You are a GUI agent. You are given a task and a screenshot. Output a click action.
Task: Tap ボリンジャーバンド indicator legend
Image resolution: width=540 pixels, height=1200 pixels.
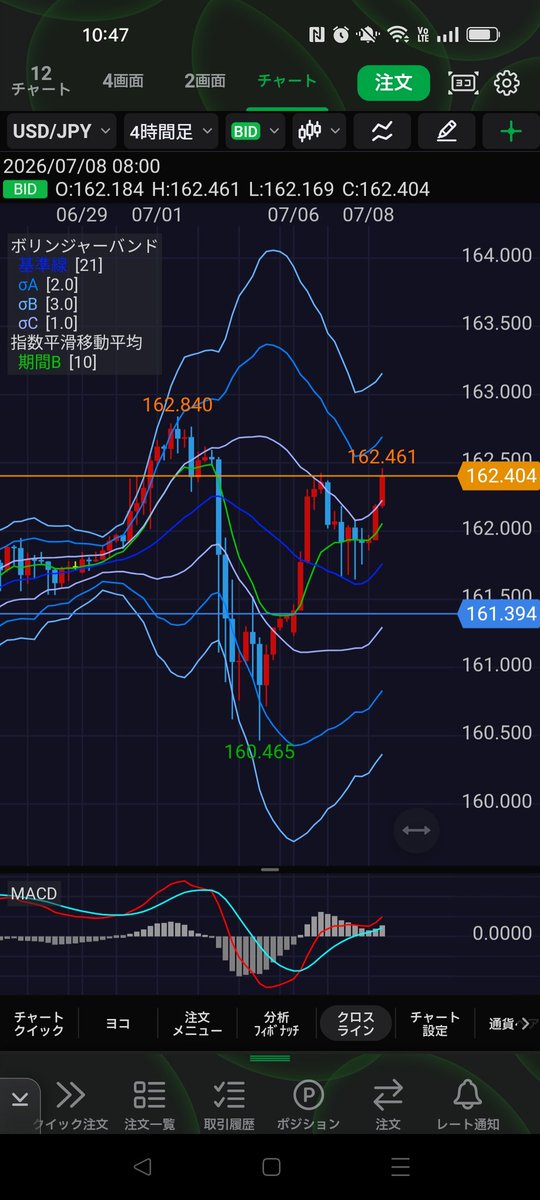[x=84, y=246]
